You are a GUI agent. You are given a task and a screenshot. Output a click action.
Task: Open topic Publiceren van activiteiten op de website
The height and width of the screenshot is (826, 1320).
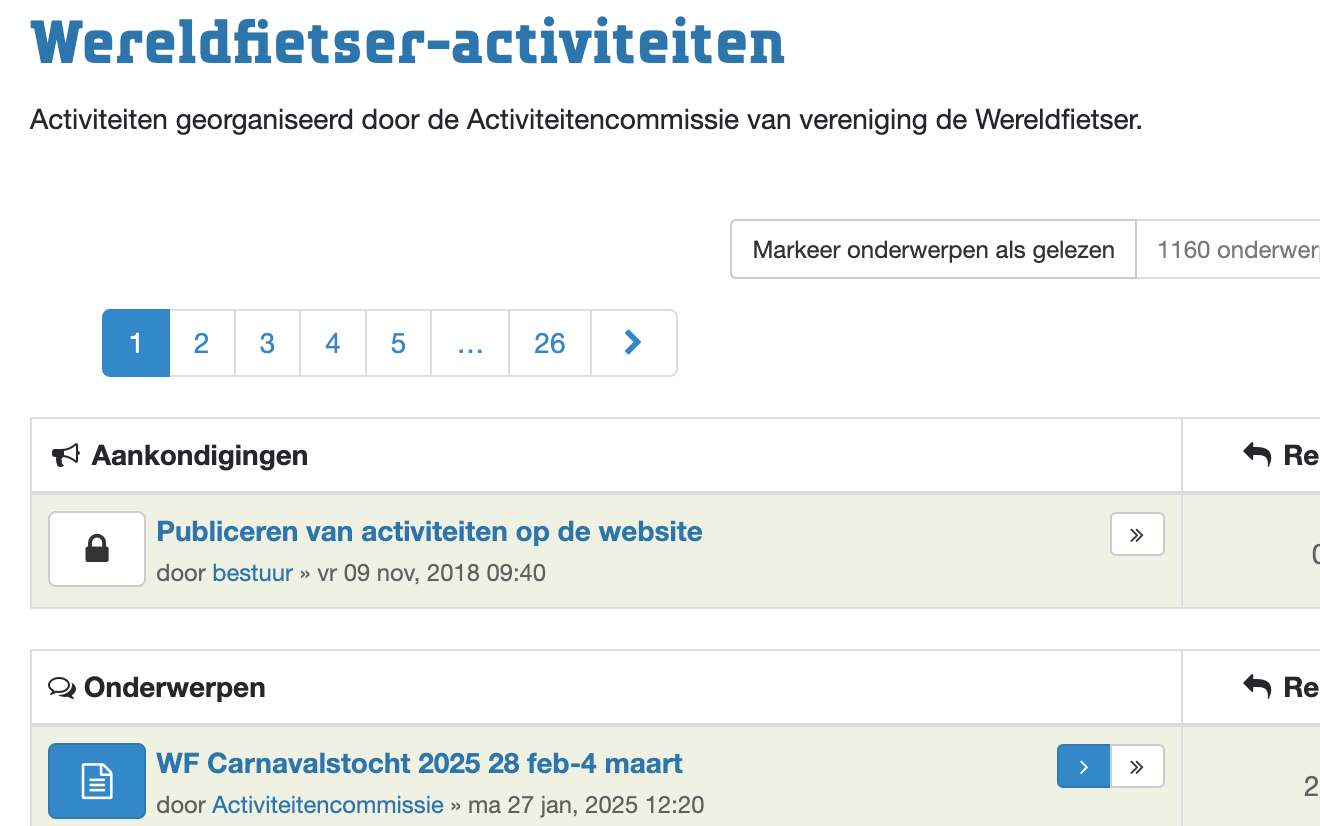(429, 531)
